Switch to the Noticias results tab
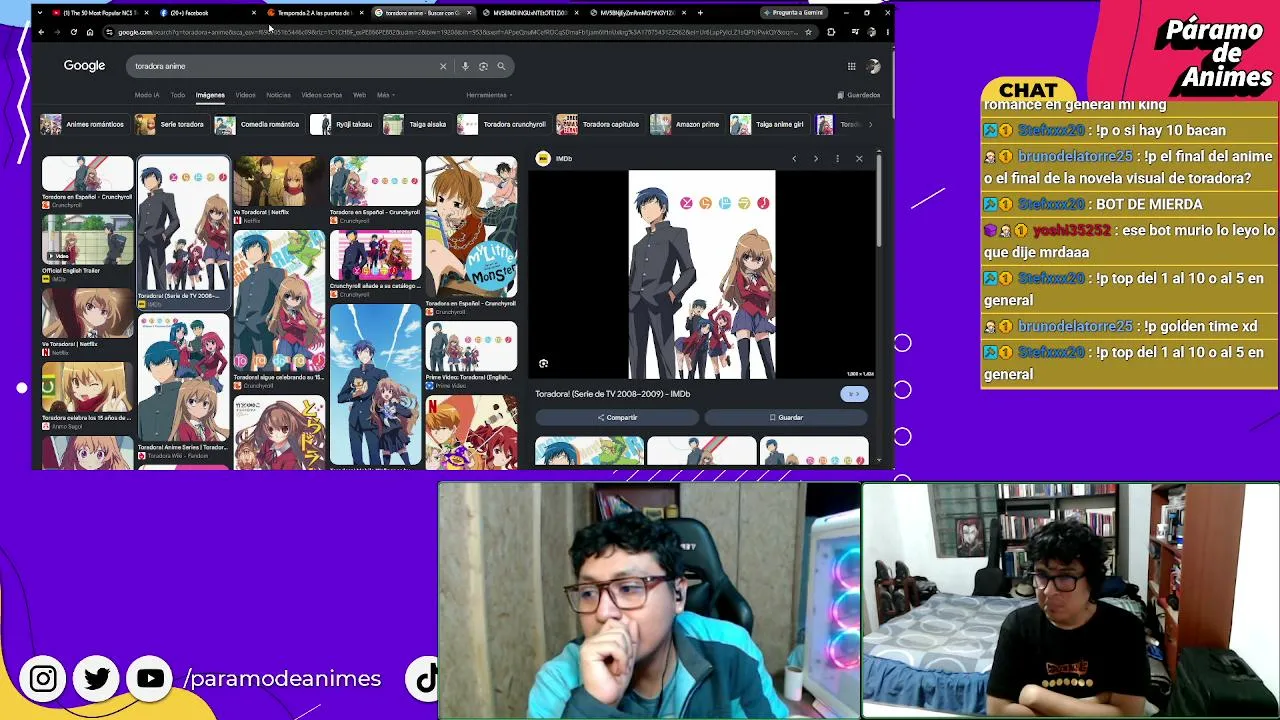Image resolution: width=1280 pixels, height=720 pixels. pos(278,95)
